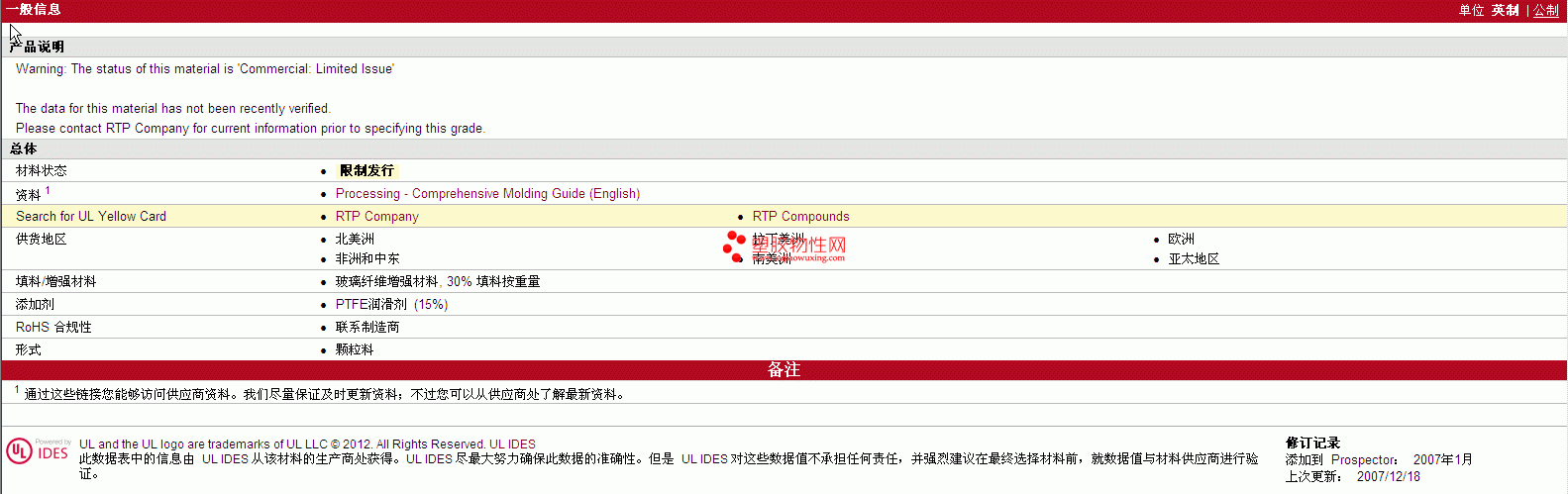
Task: Click the 总体 section heading
Action: pos(24,149)
